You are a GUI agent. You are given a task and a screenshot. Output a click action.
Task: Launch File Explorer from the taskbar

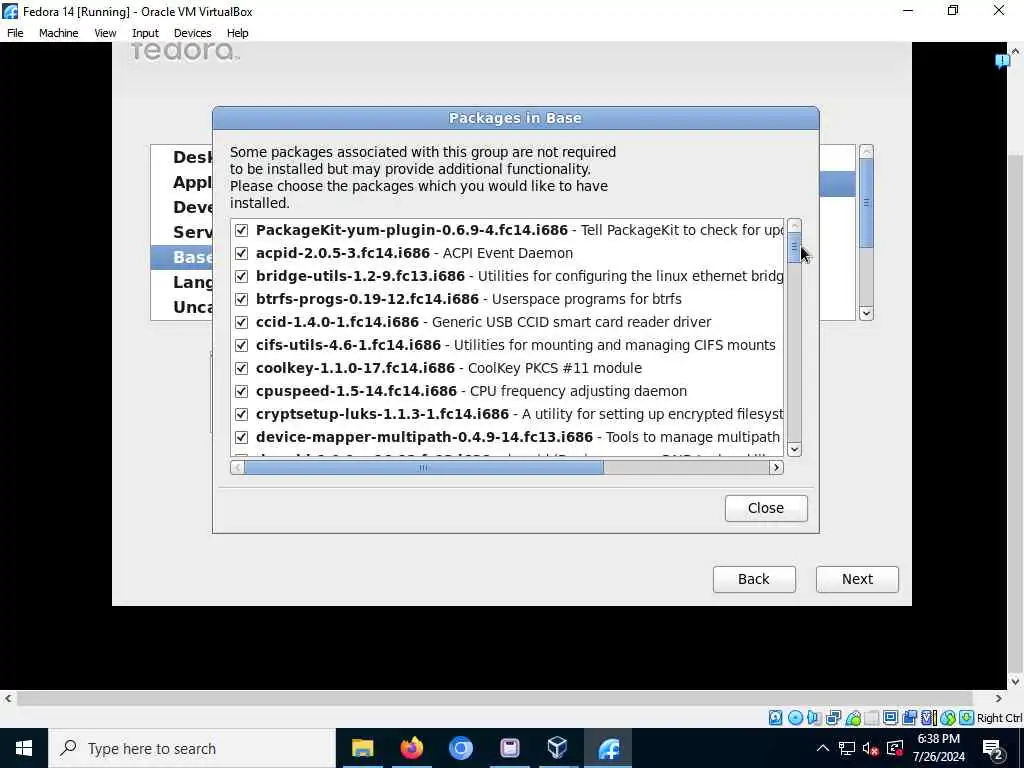point(362,748)
